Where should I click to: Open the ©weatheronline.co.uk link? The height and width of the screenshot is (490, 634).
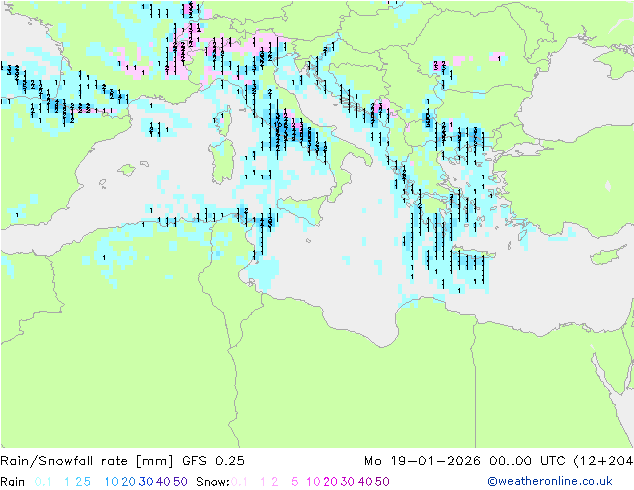pos(549,481)
